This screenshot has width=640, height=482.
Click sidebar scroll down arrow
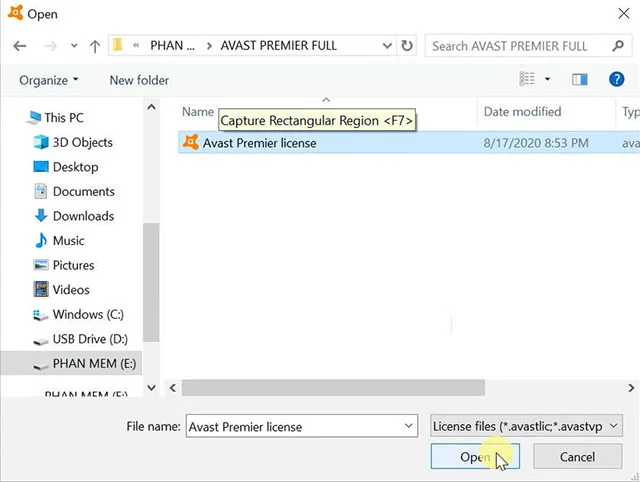tap(151, 387)
